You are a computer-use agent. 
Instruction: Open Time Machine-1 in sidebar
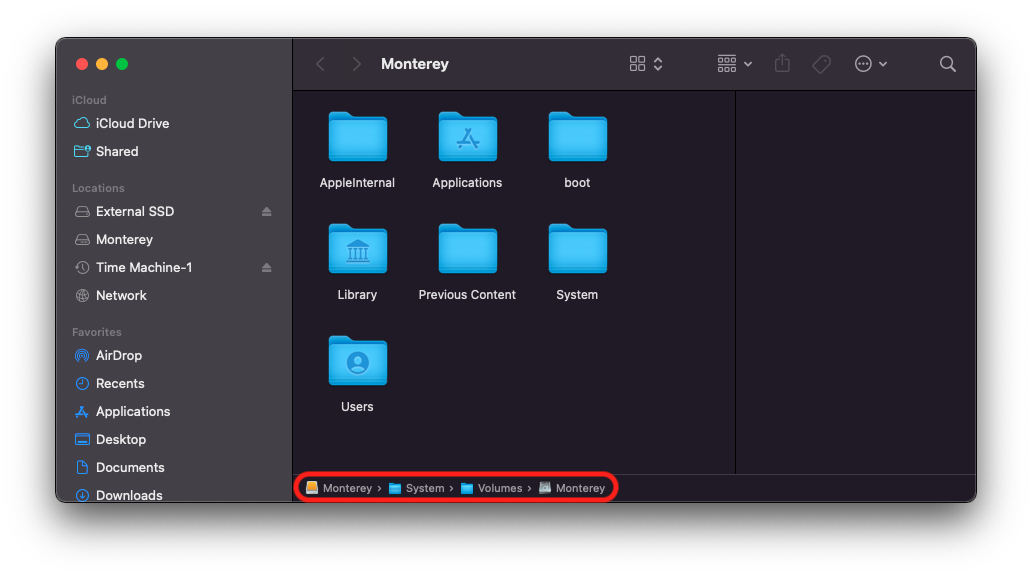pyautogui.click(x=134, y=267)
